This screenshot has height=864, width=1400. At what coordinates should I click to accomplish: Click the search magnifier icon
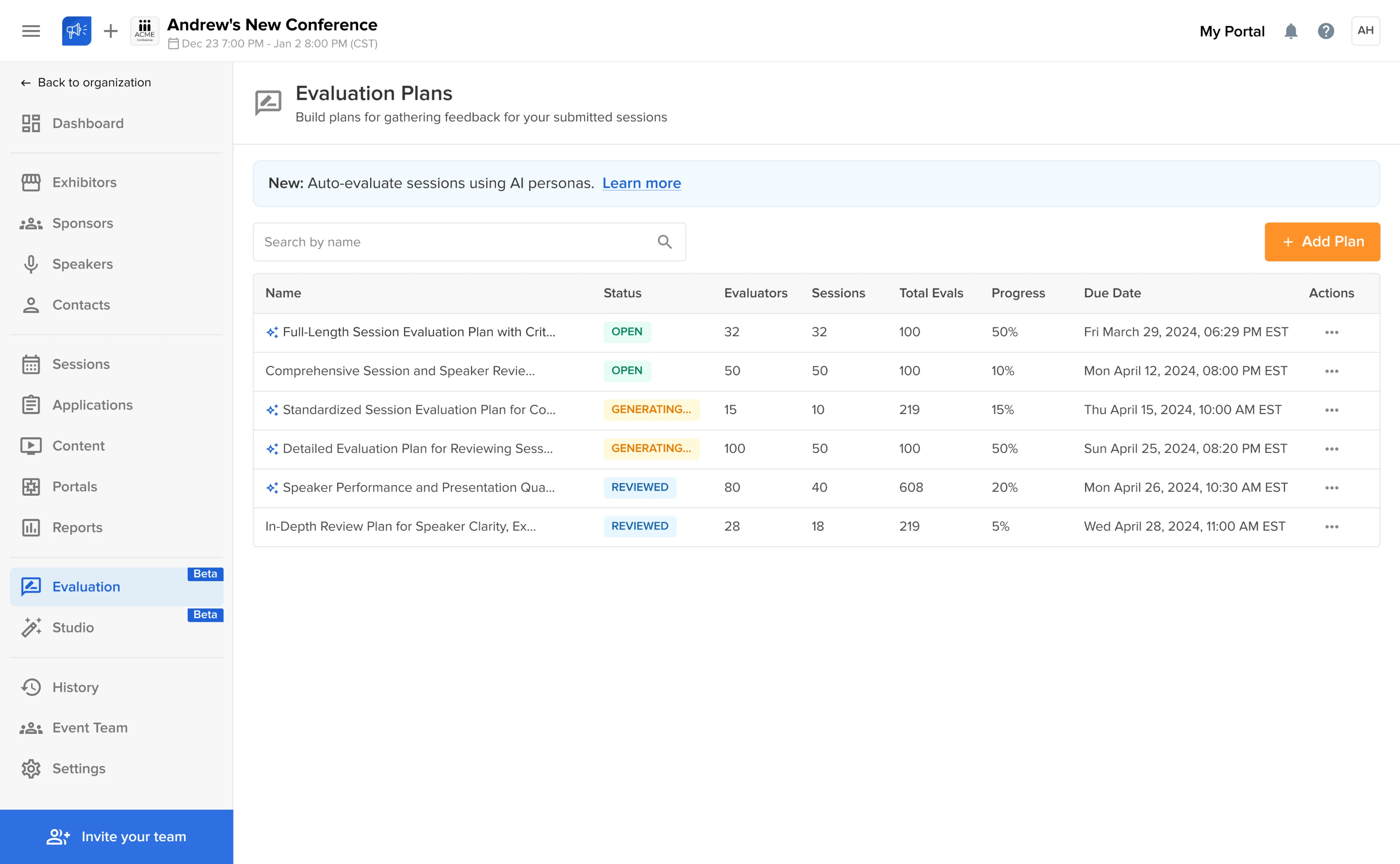click(664, 242)
